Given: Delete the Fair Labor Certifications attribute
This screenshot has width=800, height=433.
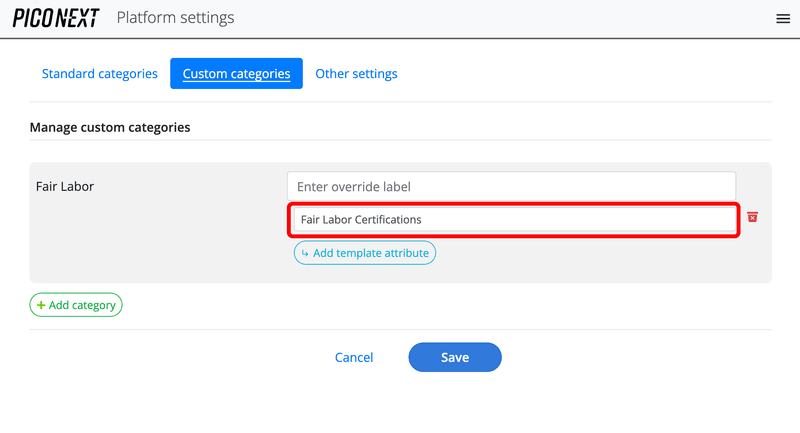Looking at the screenshot, I should [x=752, y=218].
